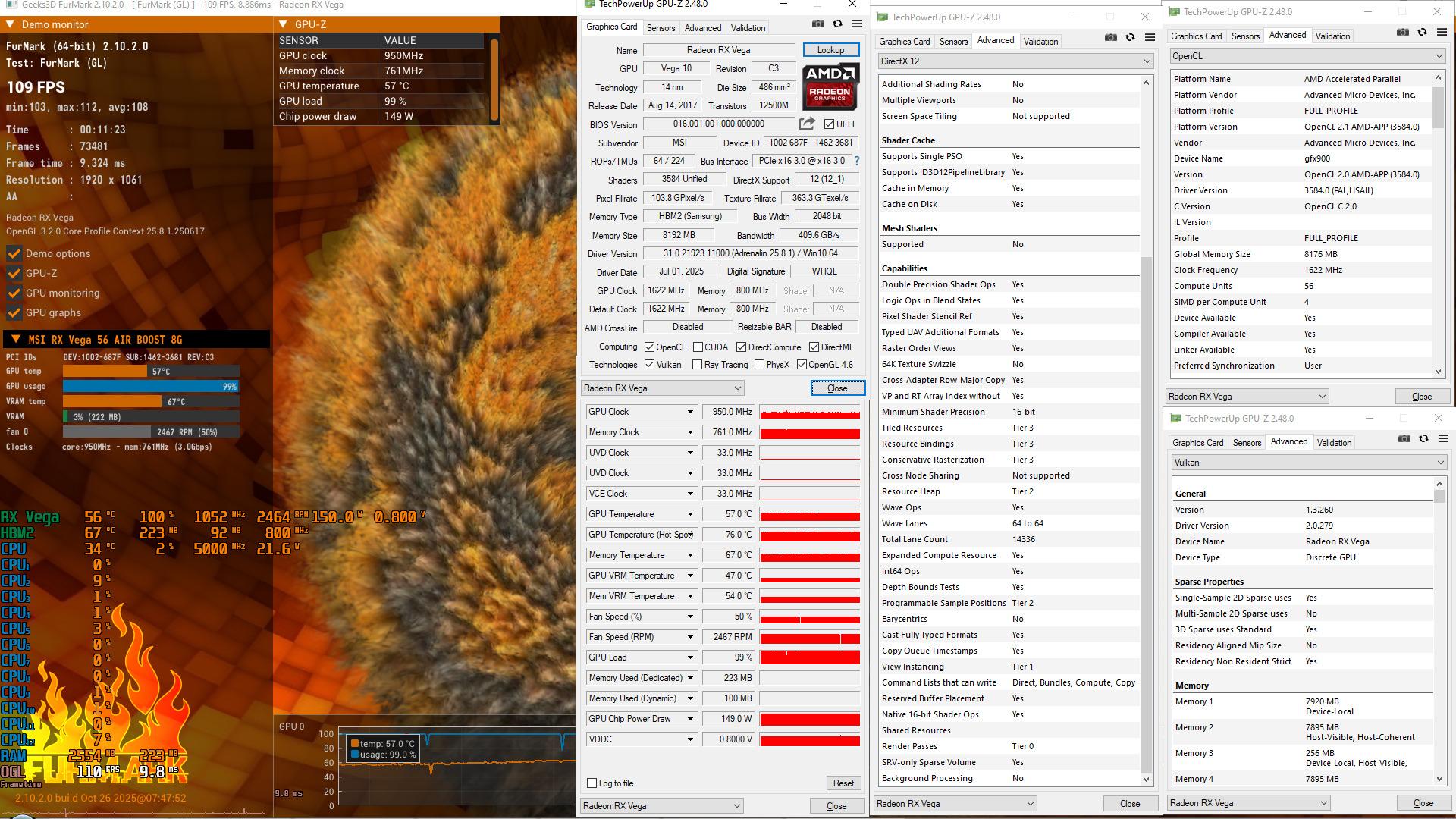Open hamburger menu in Vulkan GPU-Z window
Image resolution: width=1456 pixels, height=819 pixels.
click(1443, 439)
